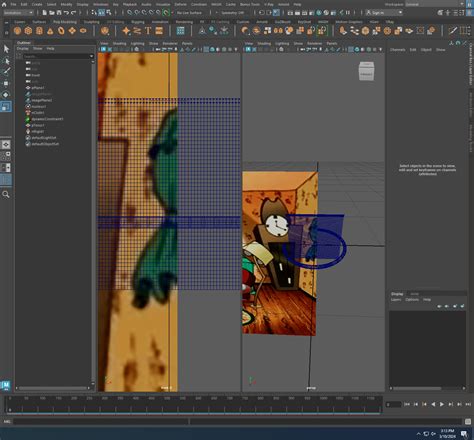474x440 pixels.
Task: Toggle select by object type mode
Action: [101, 13]
